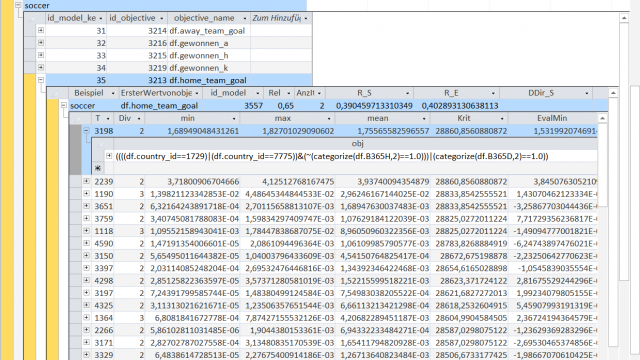640x360 pixels.
Task: Collapse the soccer df.home_team_goal subrow
Action: tap(64, 105)
